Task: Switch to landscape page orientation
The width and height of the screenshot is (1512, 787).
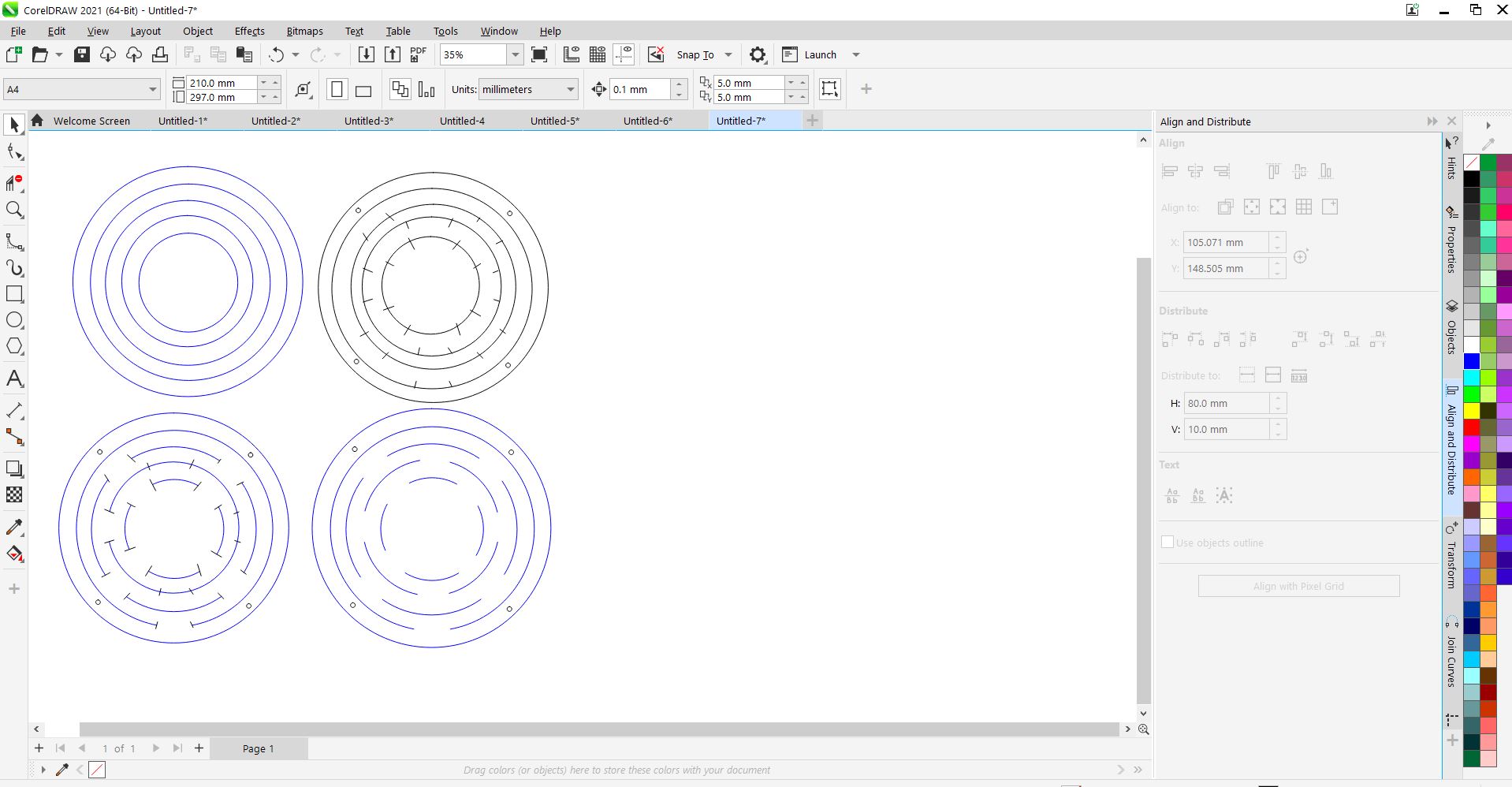Action: (363, 90)
